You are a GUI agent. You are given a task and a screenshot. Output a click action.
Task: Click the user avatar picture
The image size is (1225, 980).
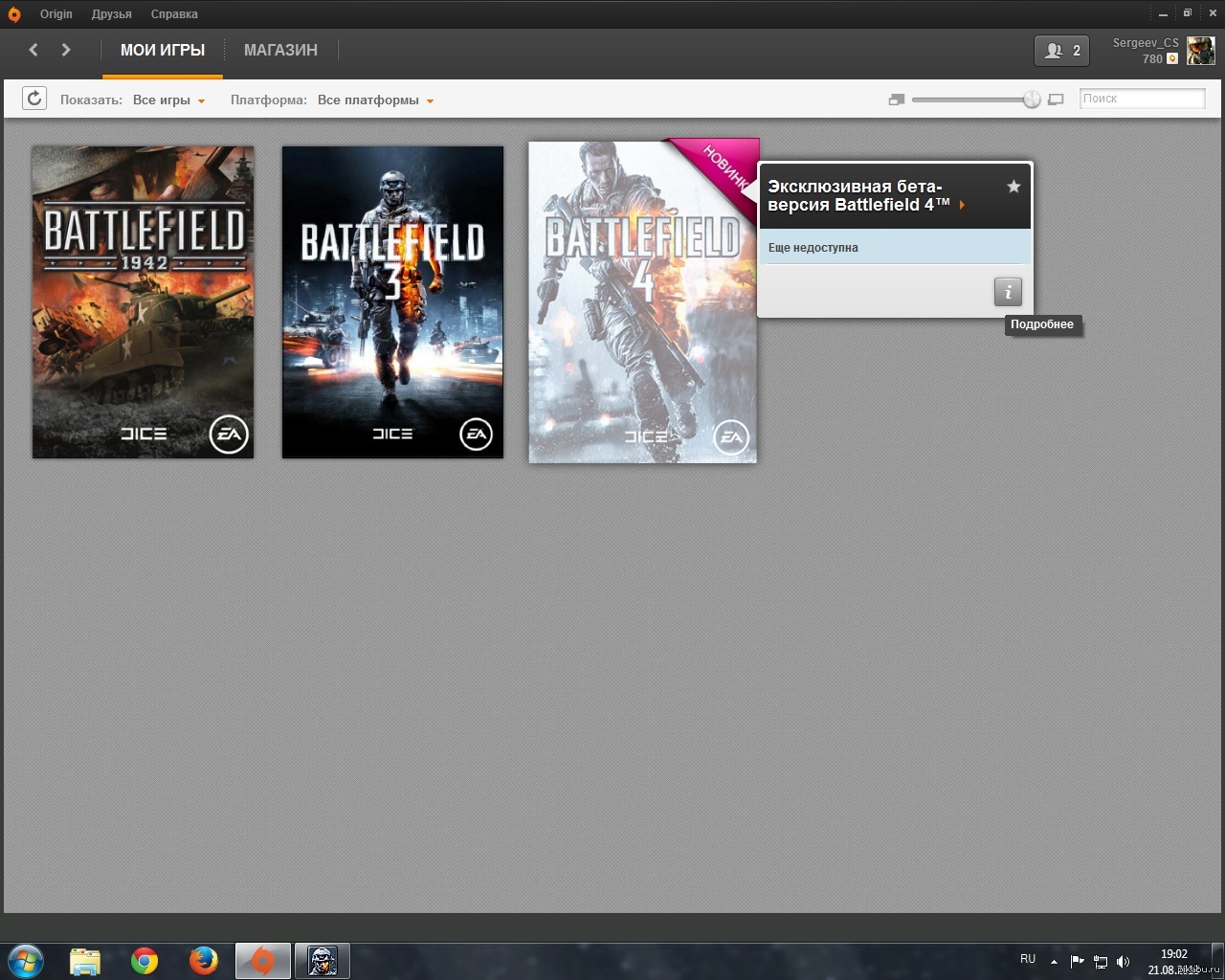point(1201,51)
